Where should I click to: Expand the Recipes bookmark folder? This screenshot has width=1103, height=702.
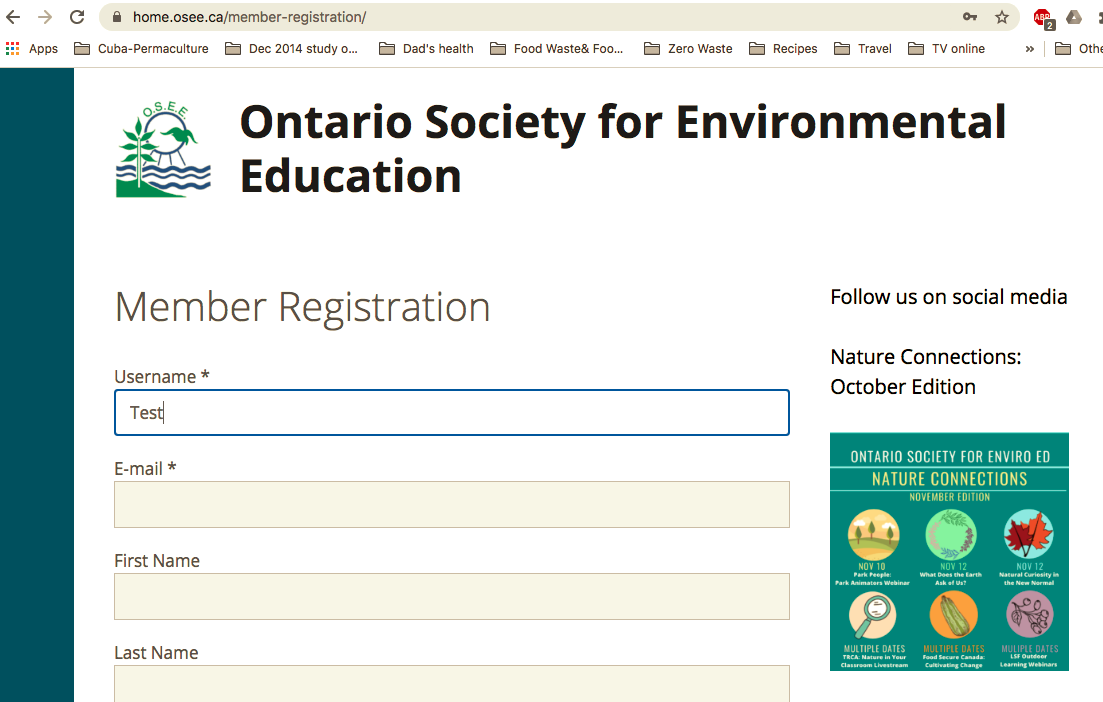783,49
